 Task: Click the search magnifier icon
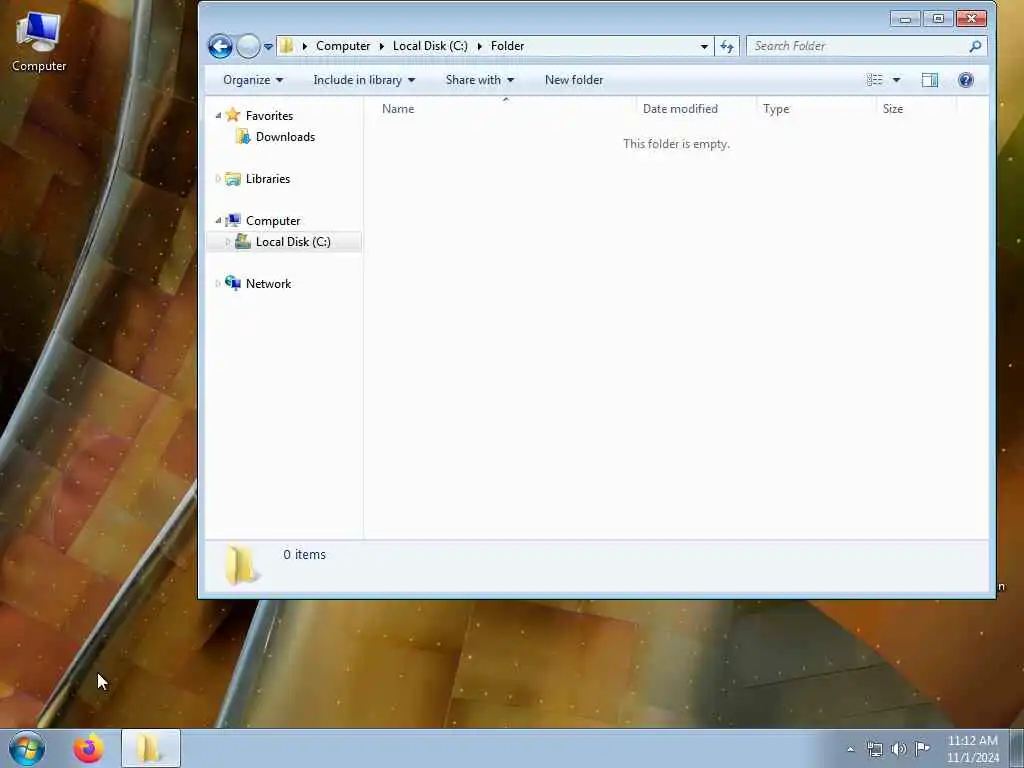(x=975, y=46)
